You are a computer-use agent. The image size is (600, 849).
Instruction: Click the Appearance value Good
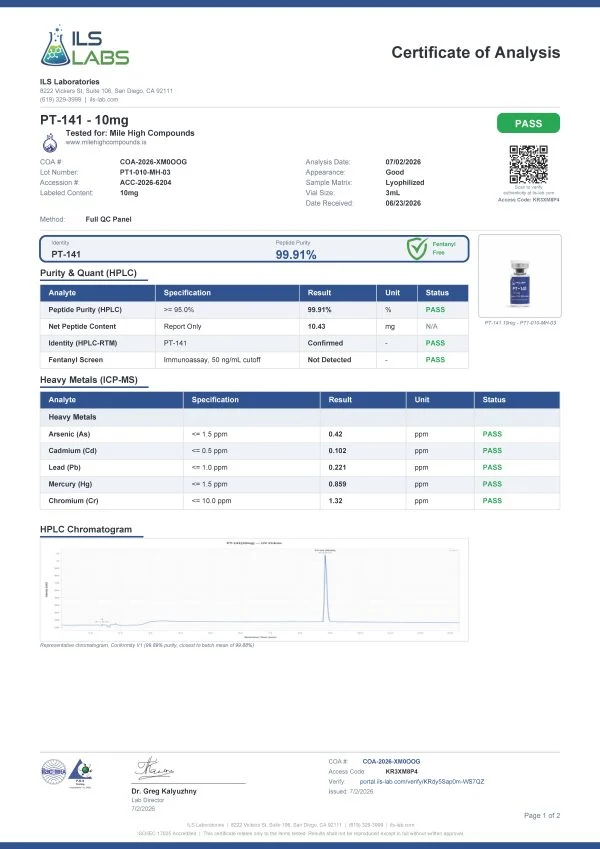395,172
